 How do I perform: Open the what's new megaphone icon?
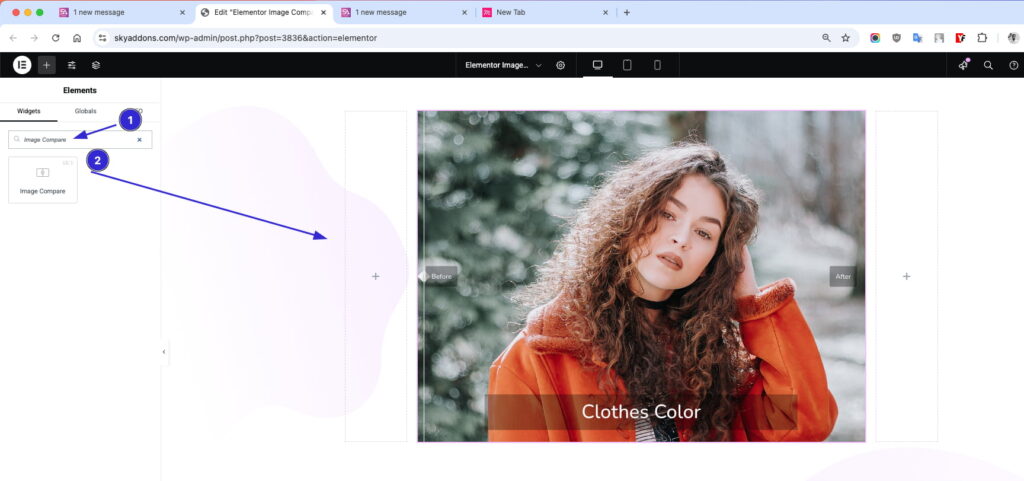[x=963, y=65]
